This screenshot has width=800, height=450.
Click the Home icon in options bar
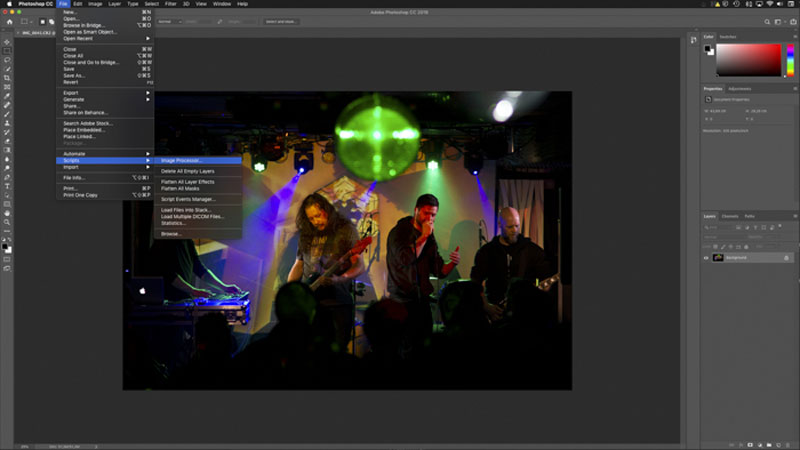[9, 22]
